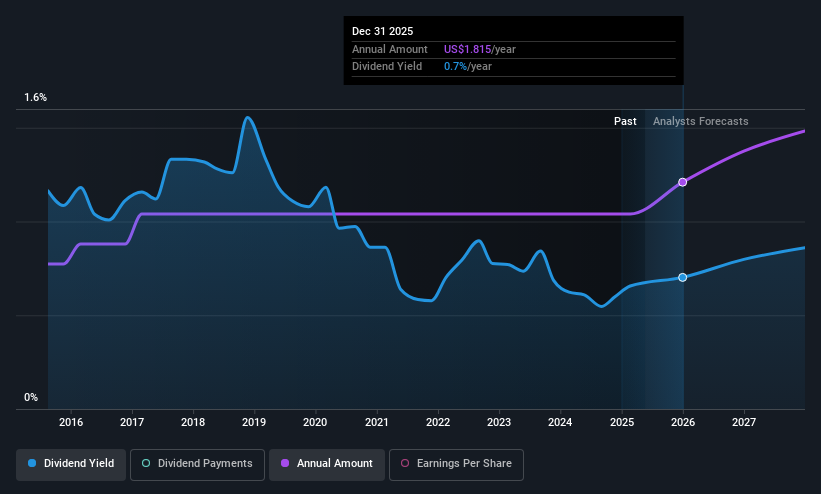This screenshot has height=494, width=821.
Task: Click the Dec 31 2025 tooltip header
Action: click(x=382, y=31)
